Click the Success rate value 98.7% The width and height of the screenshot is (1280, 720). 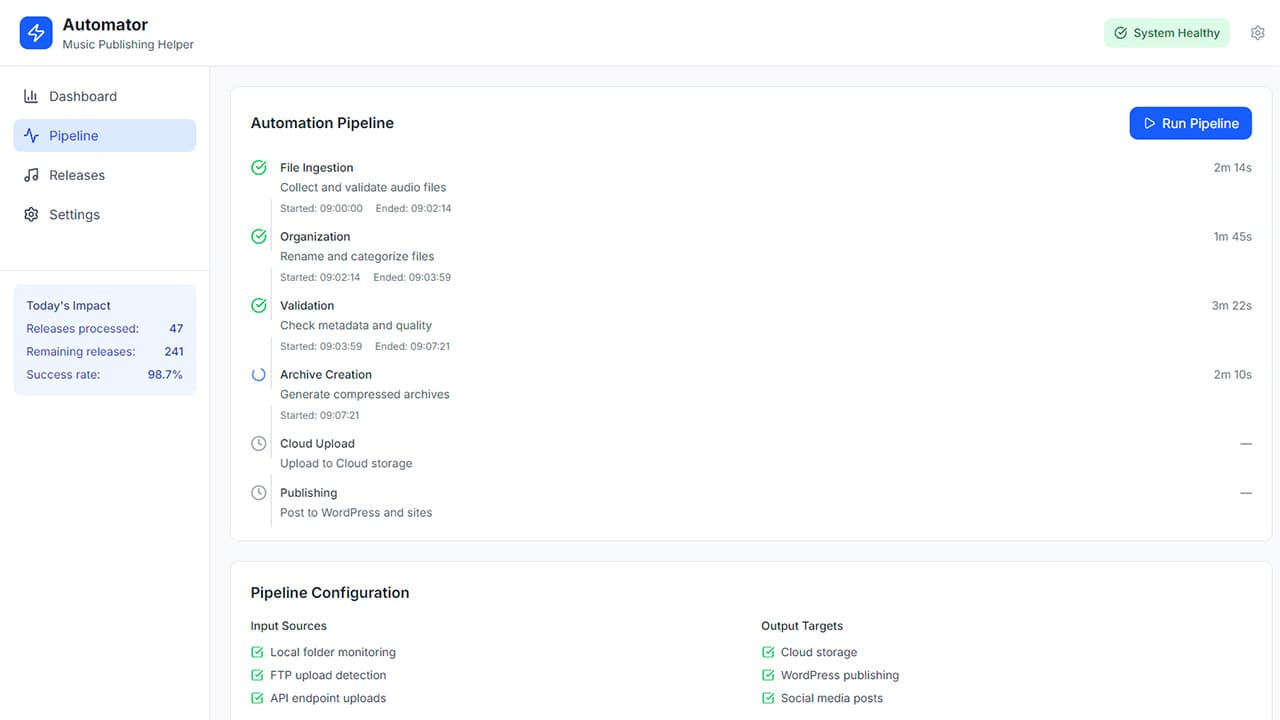pos(165,375)
